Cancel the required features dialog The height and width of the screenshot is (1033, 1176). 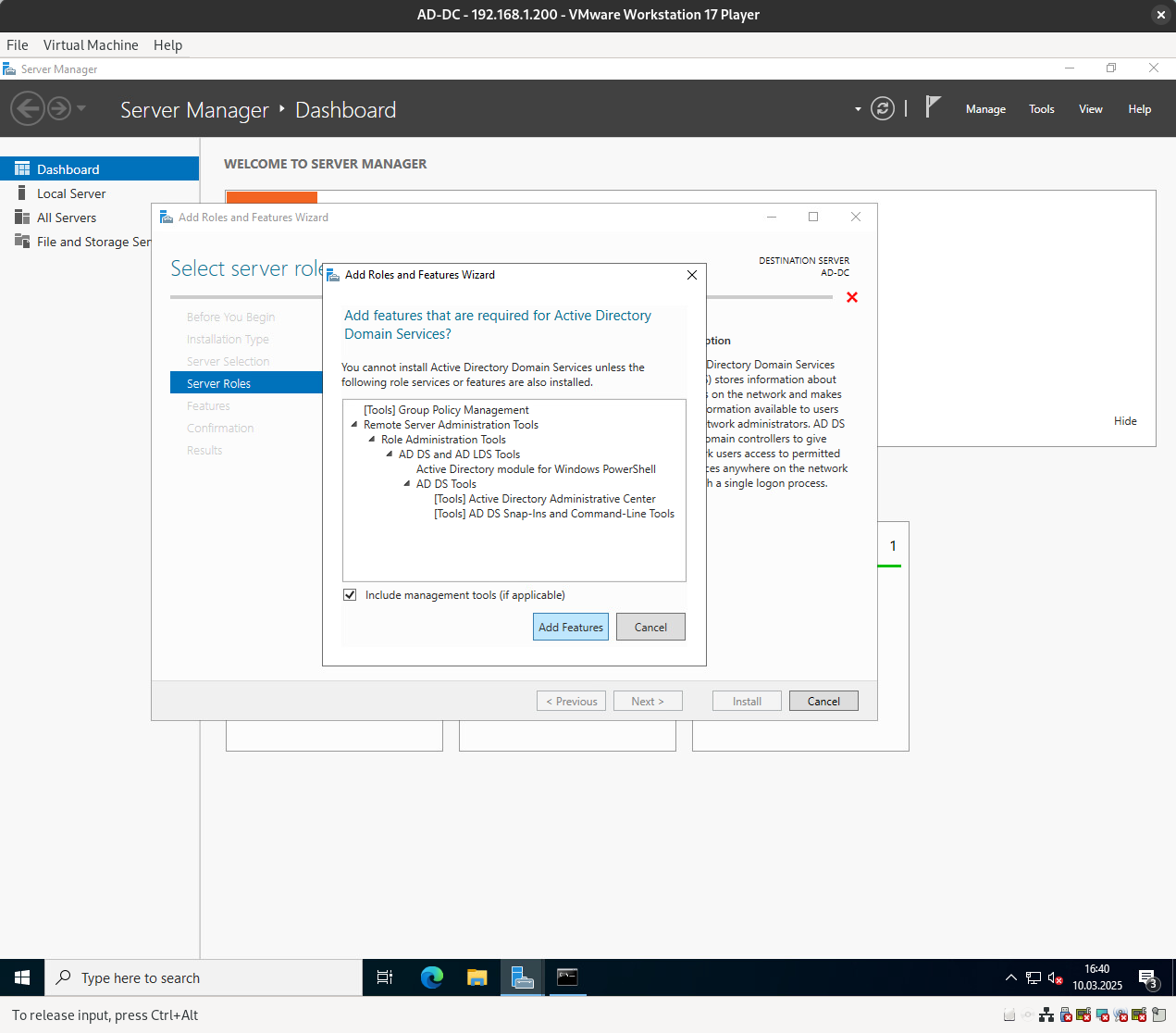(650, 628)
